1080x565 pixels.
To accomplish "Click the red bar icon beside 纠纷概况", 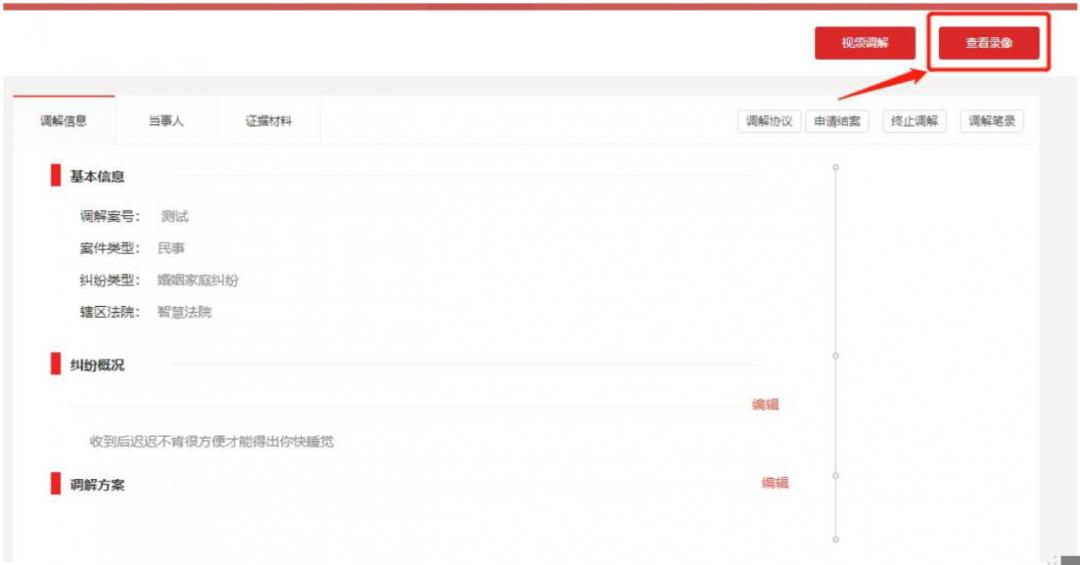I will (x=56, y=365).
